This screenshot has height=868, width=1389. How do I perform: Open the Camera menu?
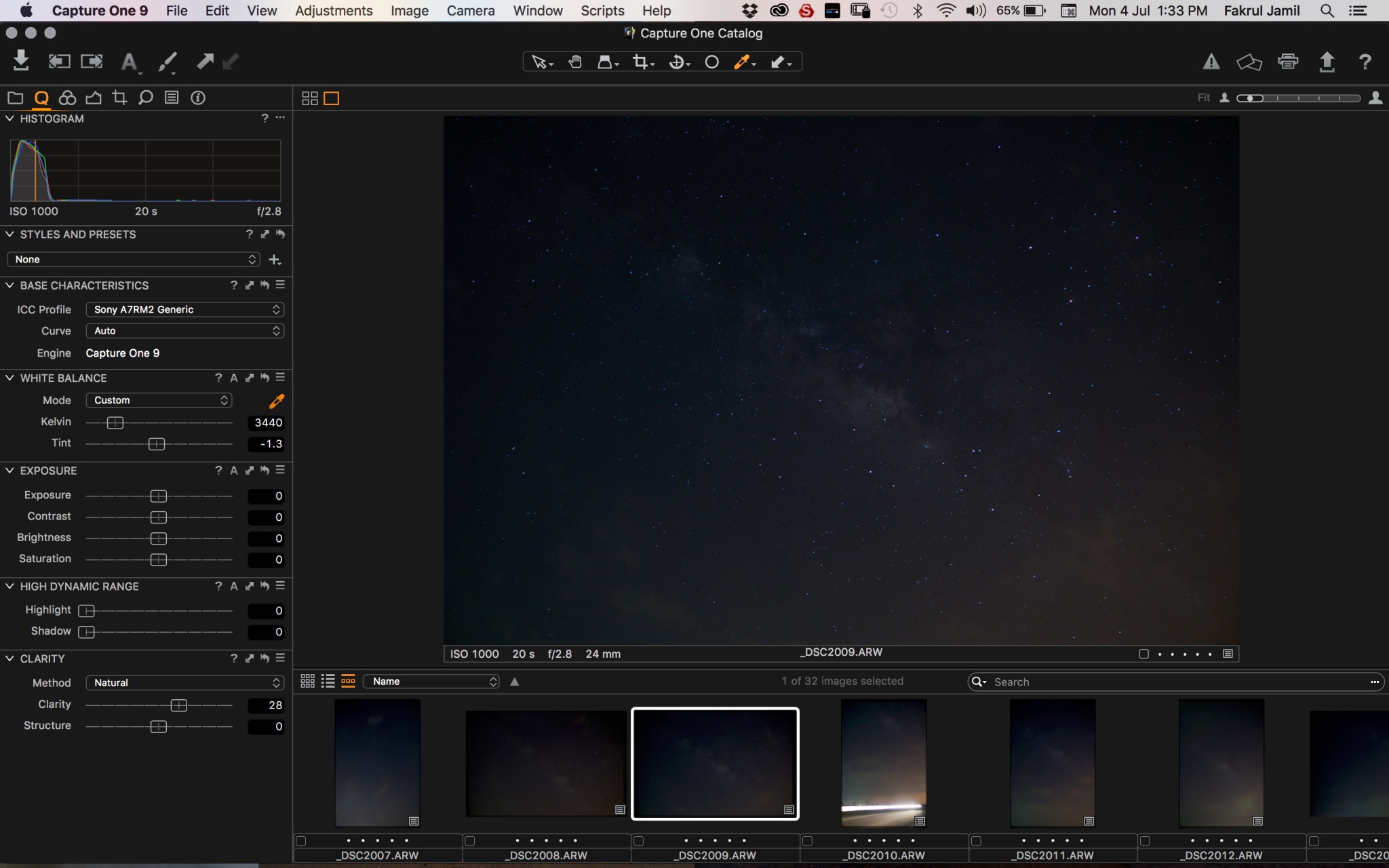pyautogui.click(x=470, y=11)
